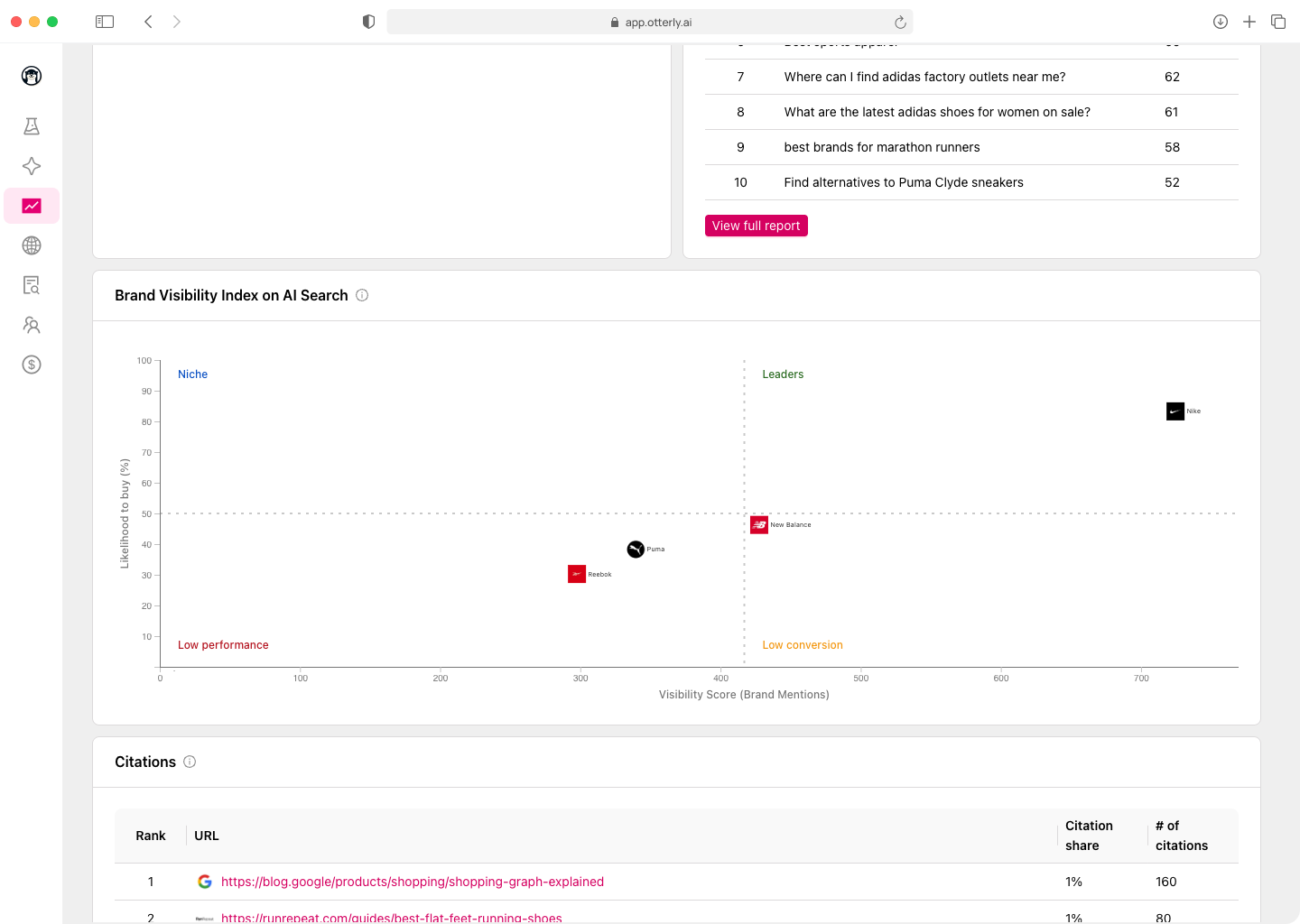Click the 160 citations value
The height and width of the screenshot is (924, 1300).
click(1166, 882)
